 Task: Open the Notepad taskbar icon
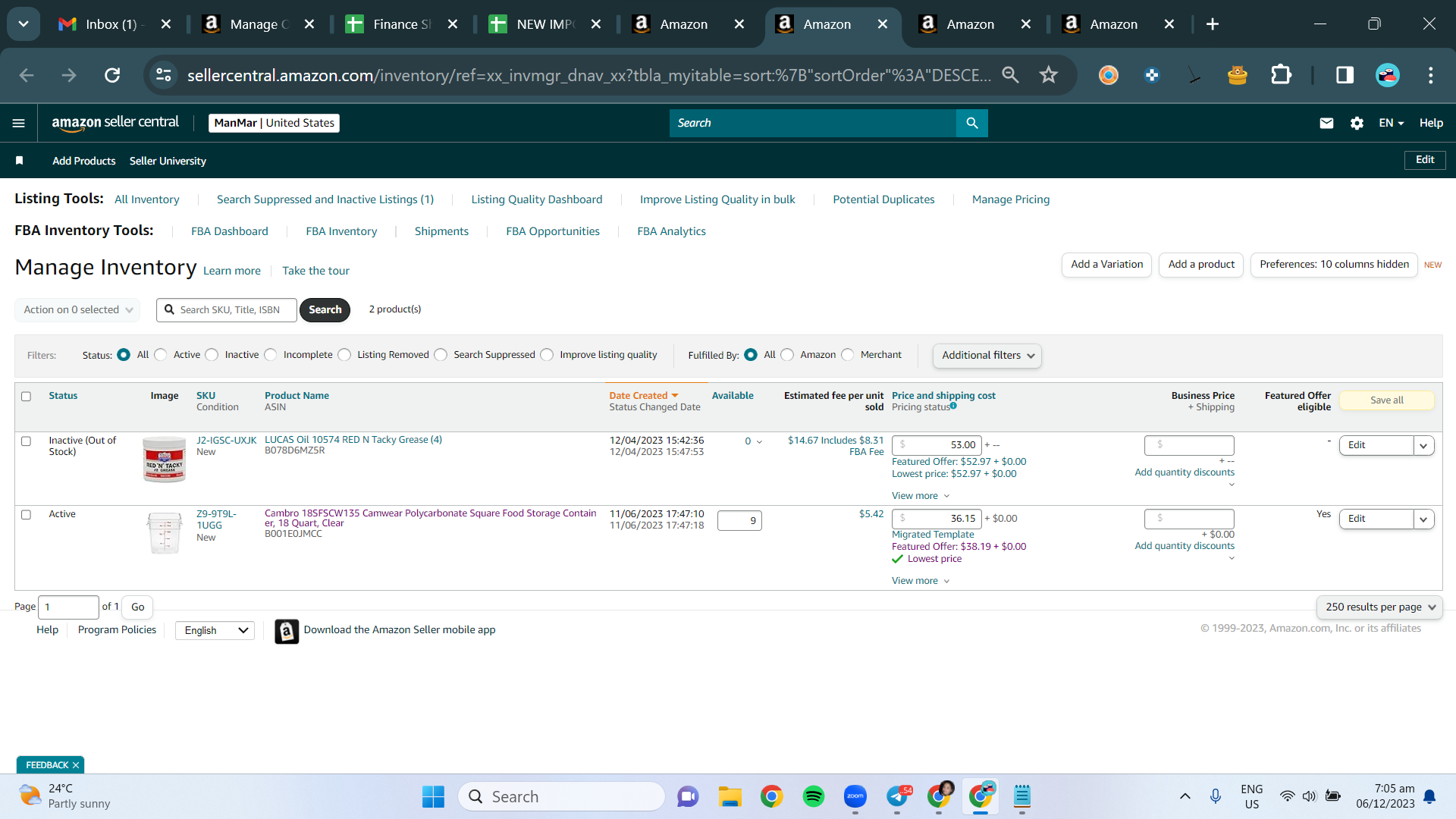point(1022,796)
